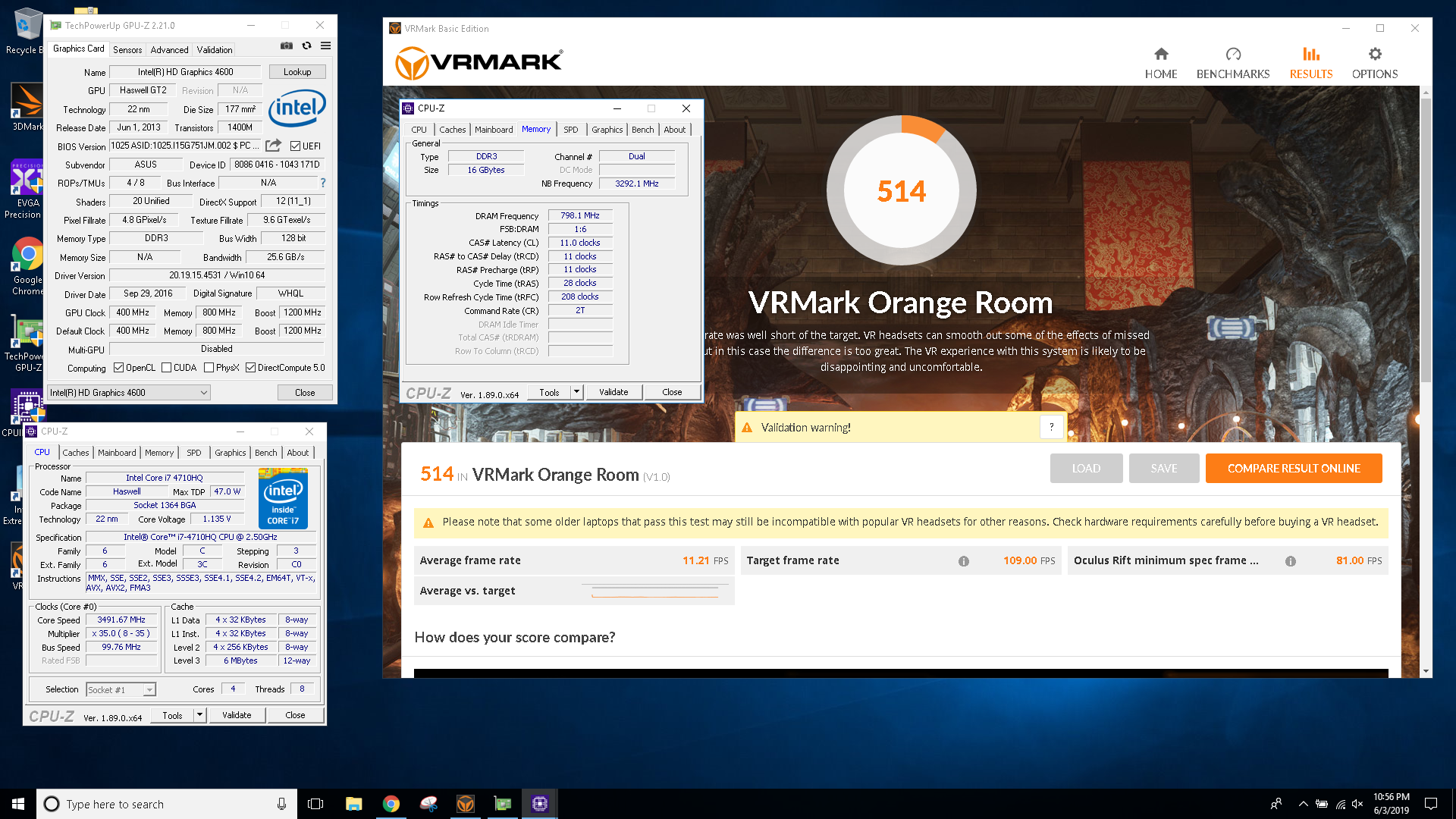
Task: Click Close button in GPU-Z
Action: pyautogui.click(x=305, y=392)
